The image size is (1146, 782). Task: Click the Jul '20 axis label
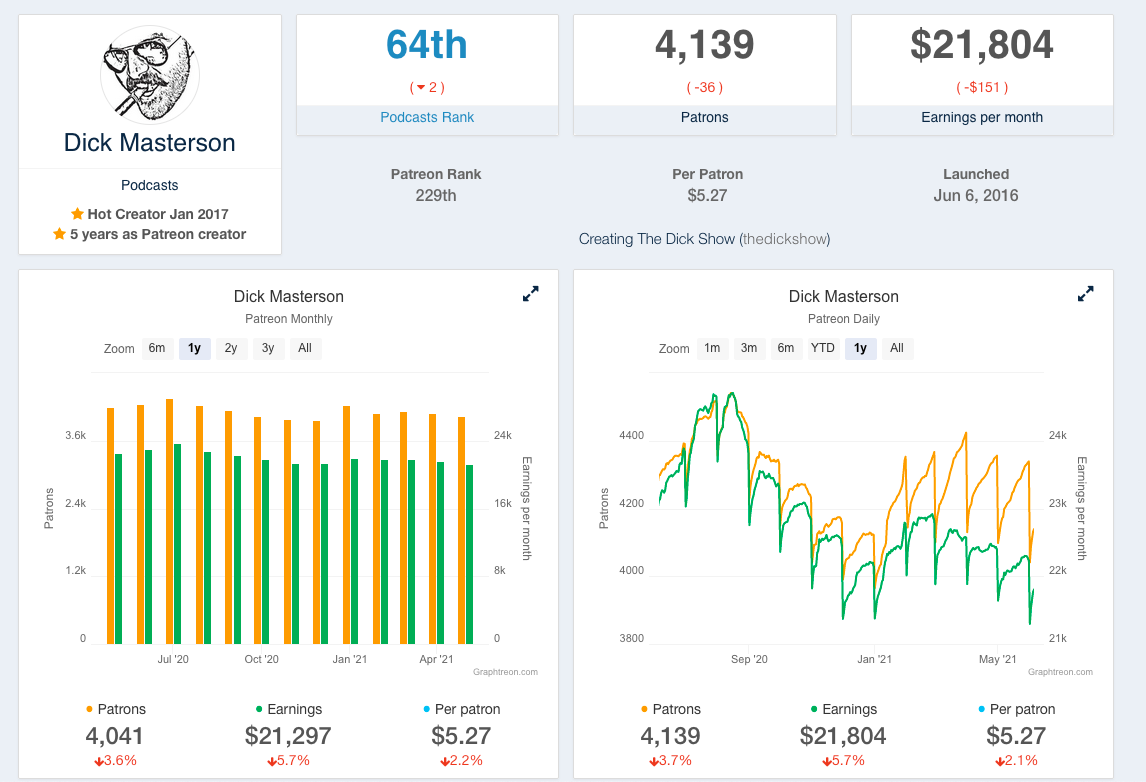pos(173,659)
